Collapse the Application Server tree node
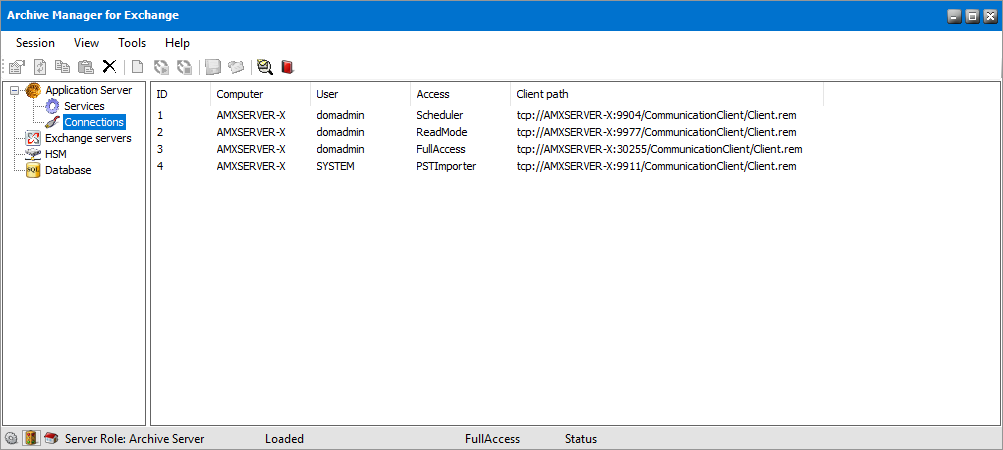 pyautogui.click(x=14, y=90)
